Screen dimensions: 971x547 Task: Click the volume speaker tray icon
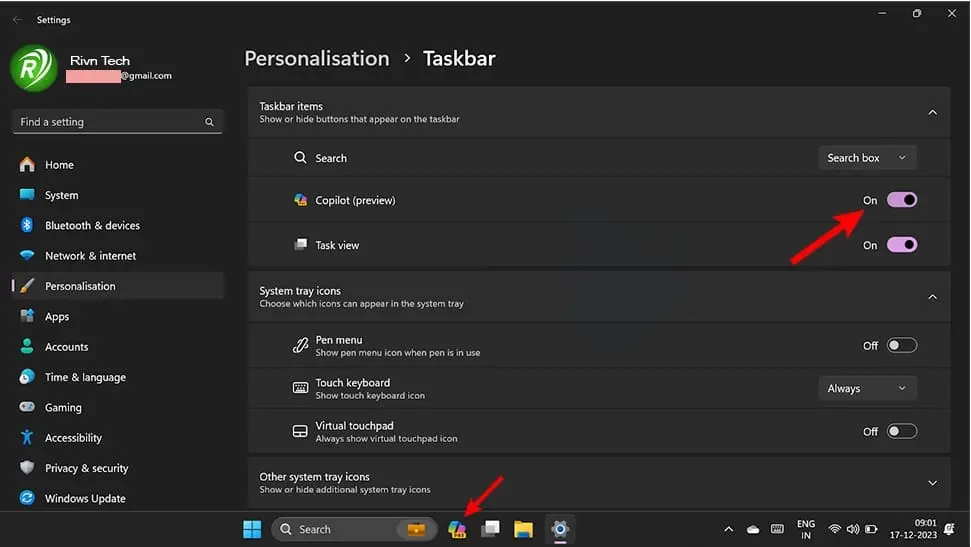853,529
